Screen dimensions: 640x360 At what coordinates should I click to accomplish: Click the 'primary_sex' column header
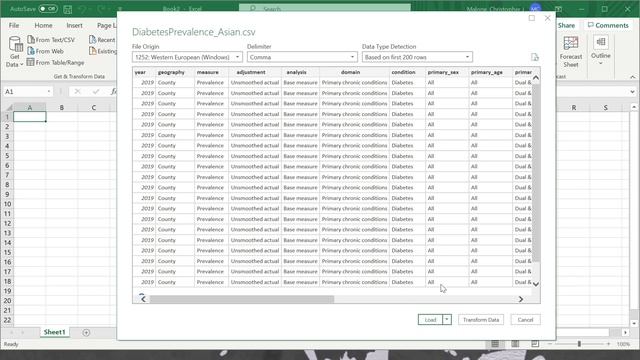click(447, 72)
